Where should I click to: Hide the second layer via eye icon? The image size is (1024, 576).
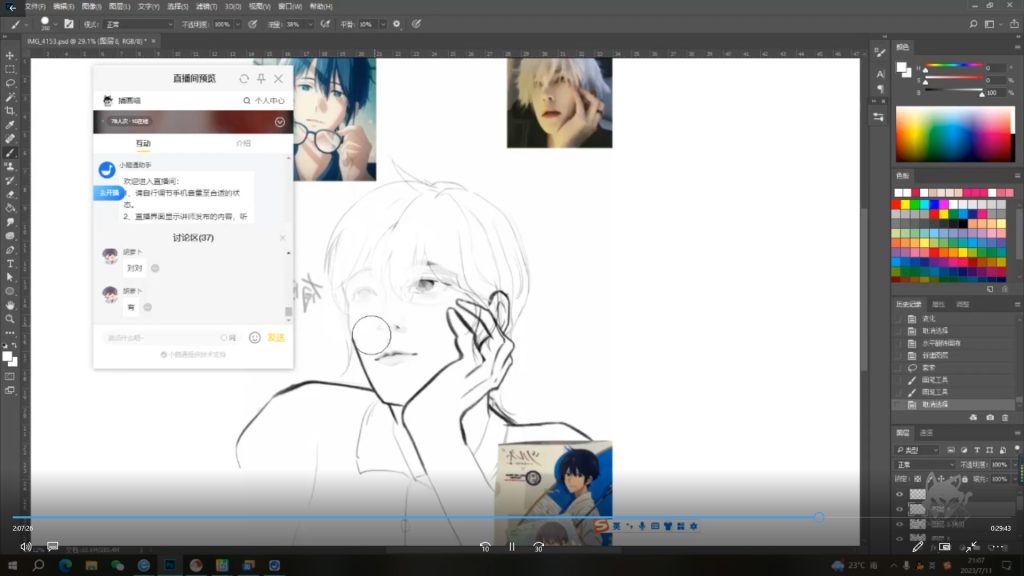click(899, 509)
